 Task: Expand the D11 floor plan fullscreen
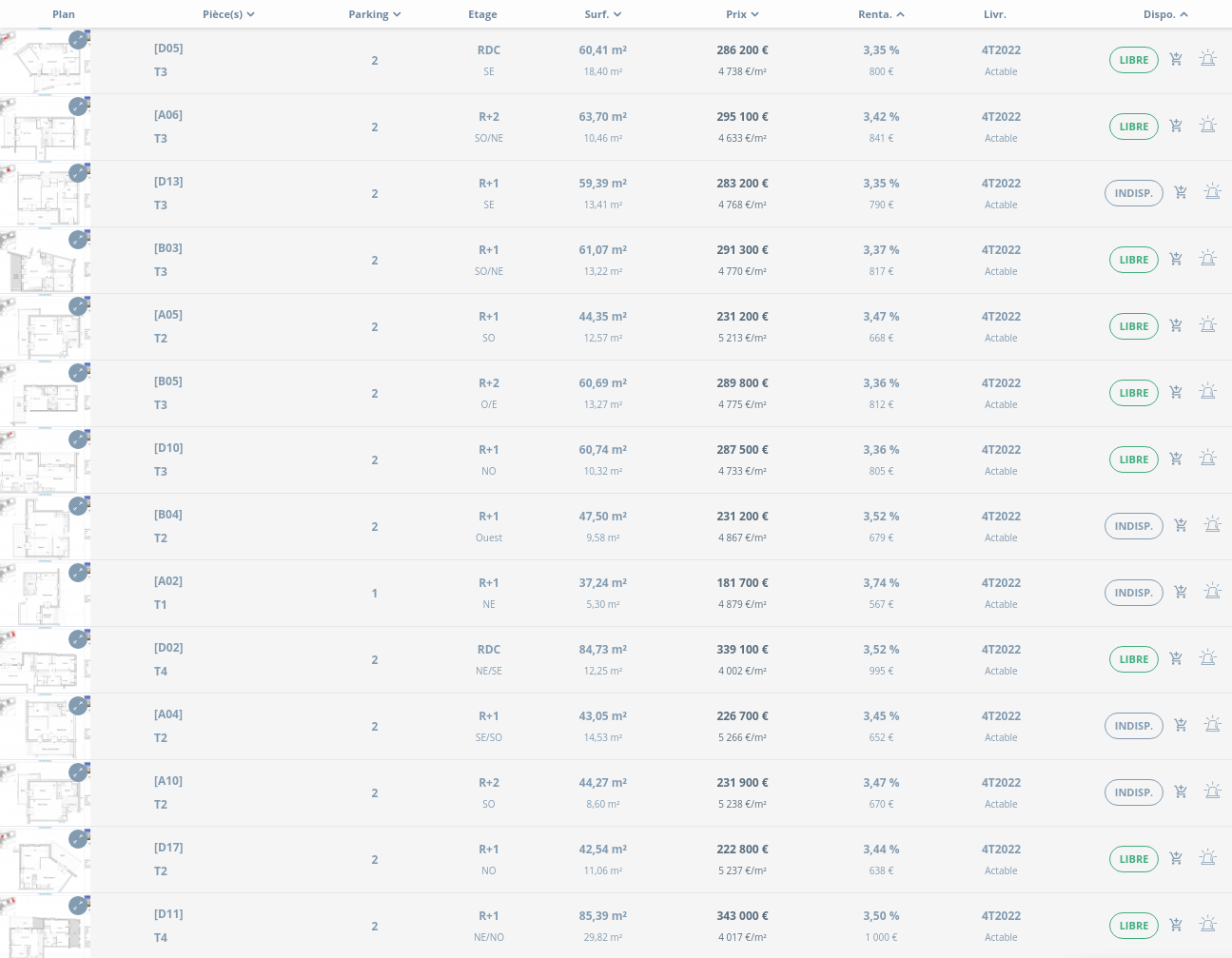click(78, 906)
